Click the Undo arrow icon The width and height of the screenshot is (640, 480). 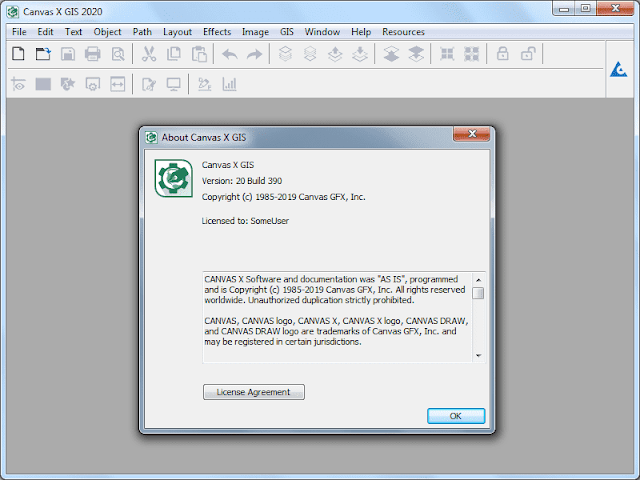pyautogui.click(x=230, y=54)
